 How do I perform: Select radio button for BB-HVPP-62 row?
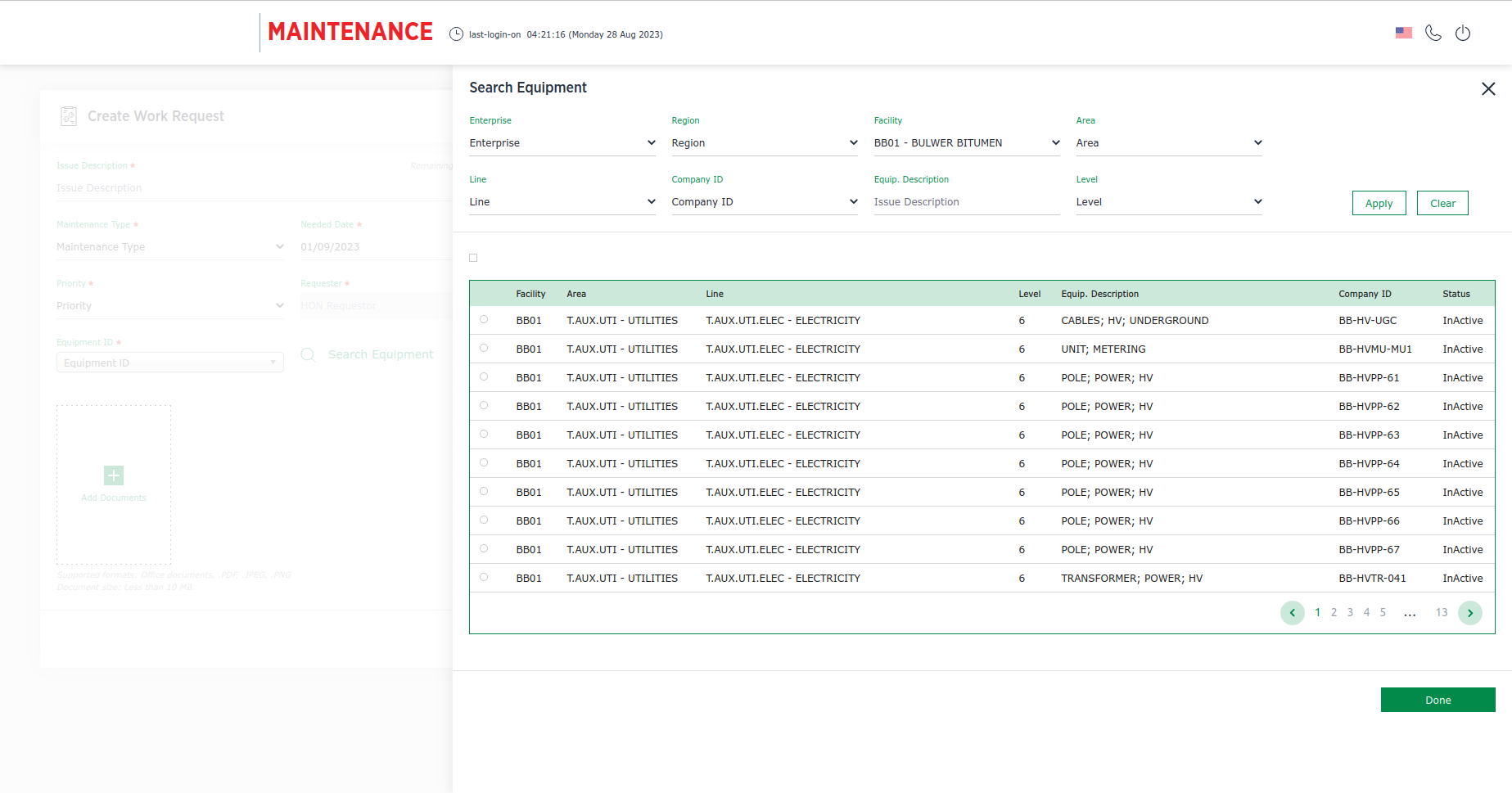point(484,406)
